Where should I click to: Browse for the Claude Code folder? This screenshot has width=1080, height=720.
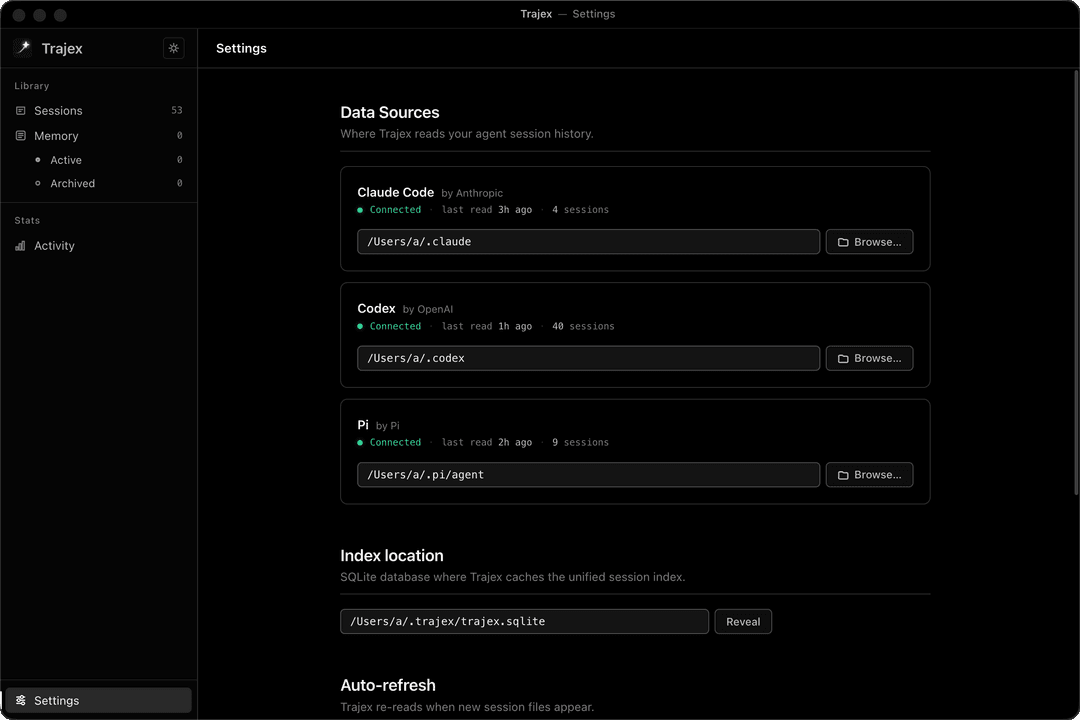click(x=869, y=242)
